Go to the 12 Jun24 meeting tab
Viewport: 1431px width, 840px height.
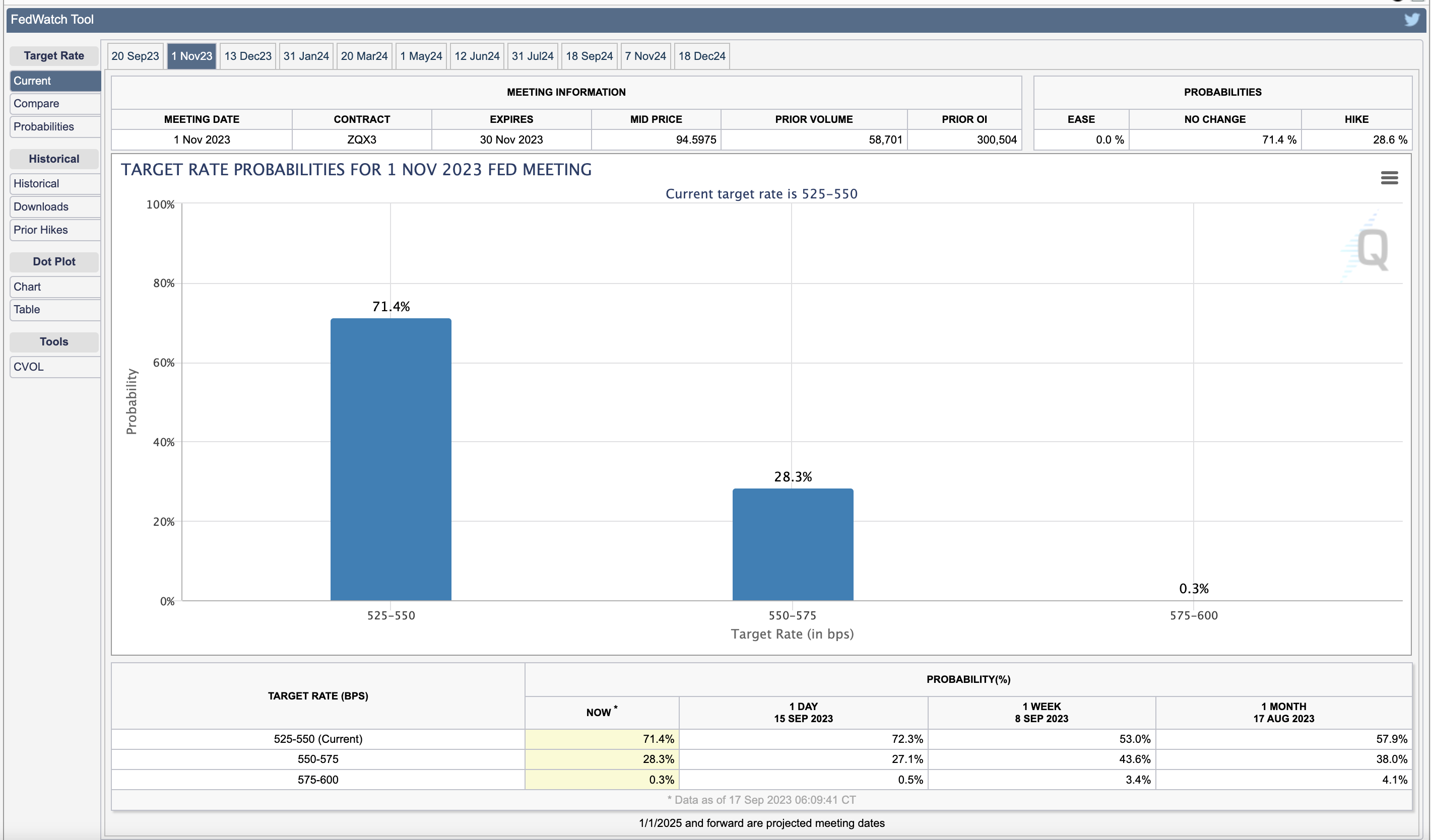click(477, 56)
